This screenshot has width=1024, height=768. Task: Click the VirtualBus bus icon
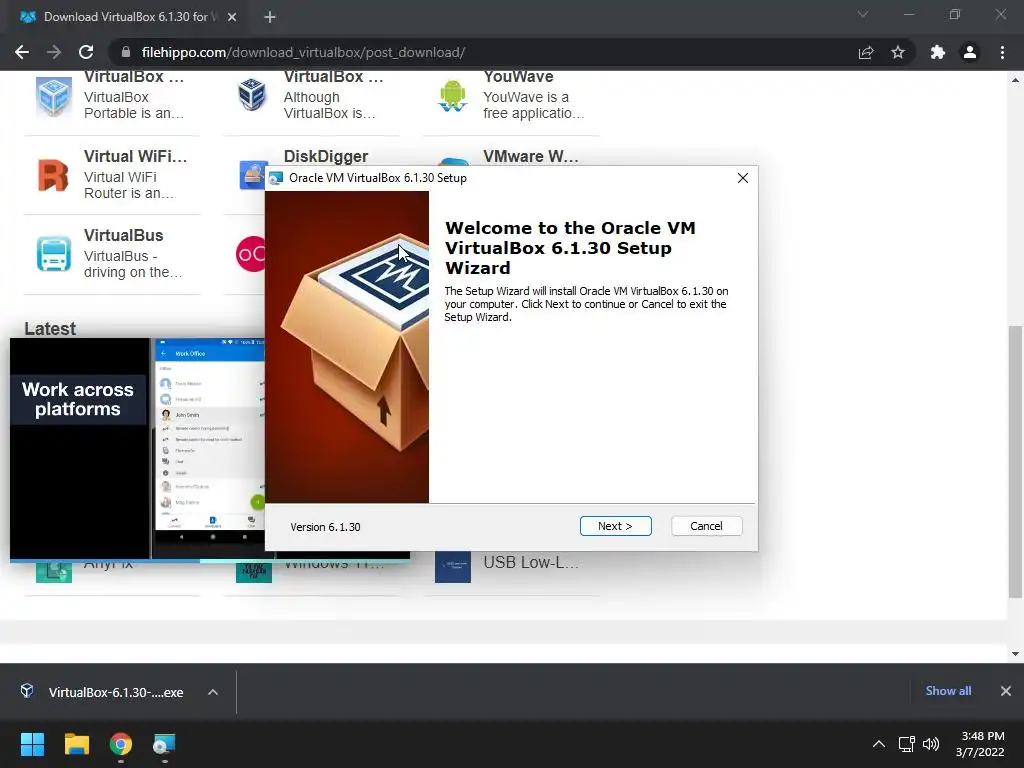(54, 253)
